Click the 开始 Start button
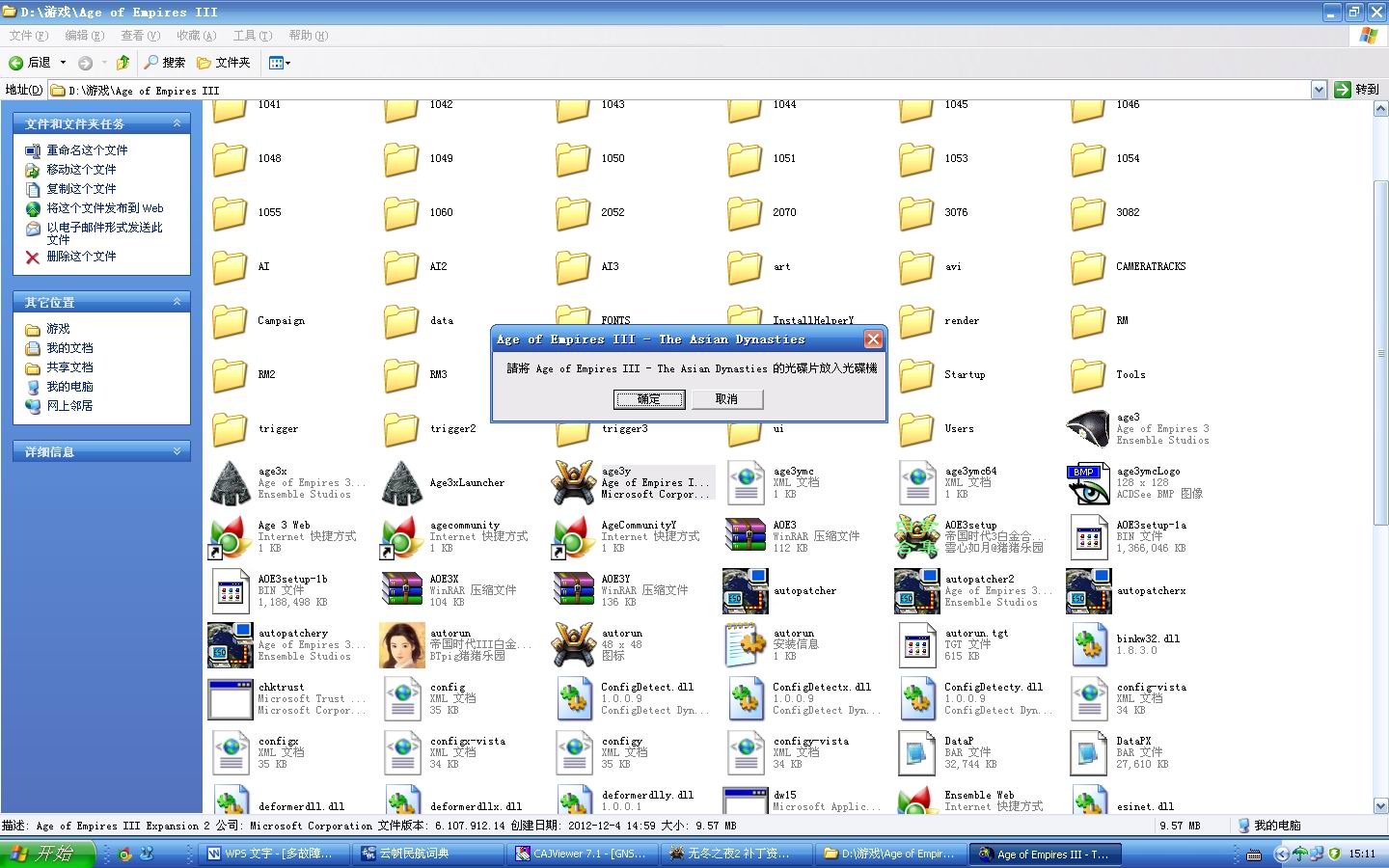Screen dimensions: 1389x868 click(x=48, y=854)
